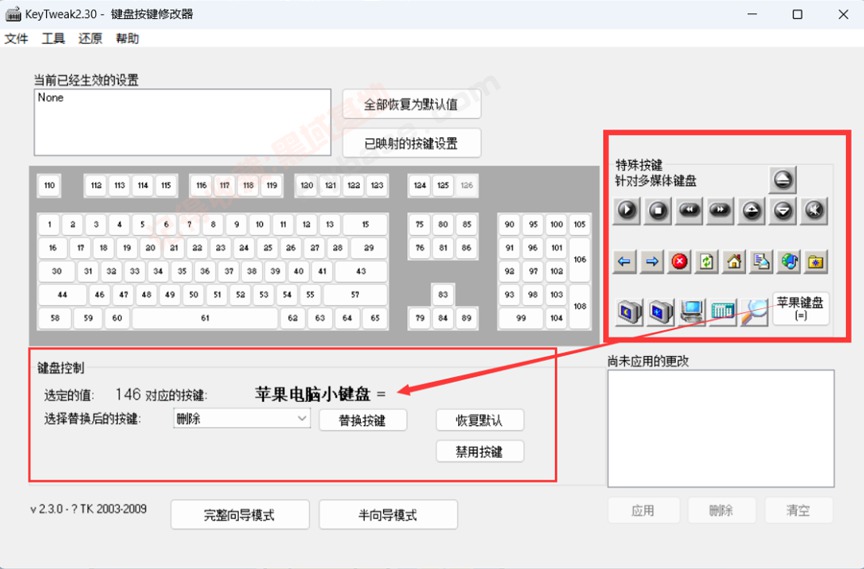Select numpad key 90 on layout

[x=509, y=225]
